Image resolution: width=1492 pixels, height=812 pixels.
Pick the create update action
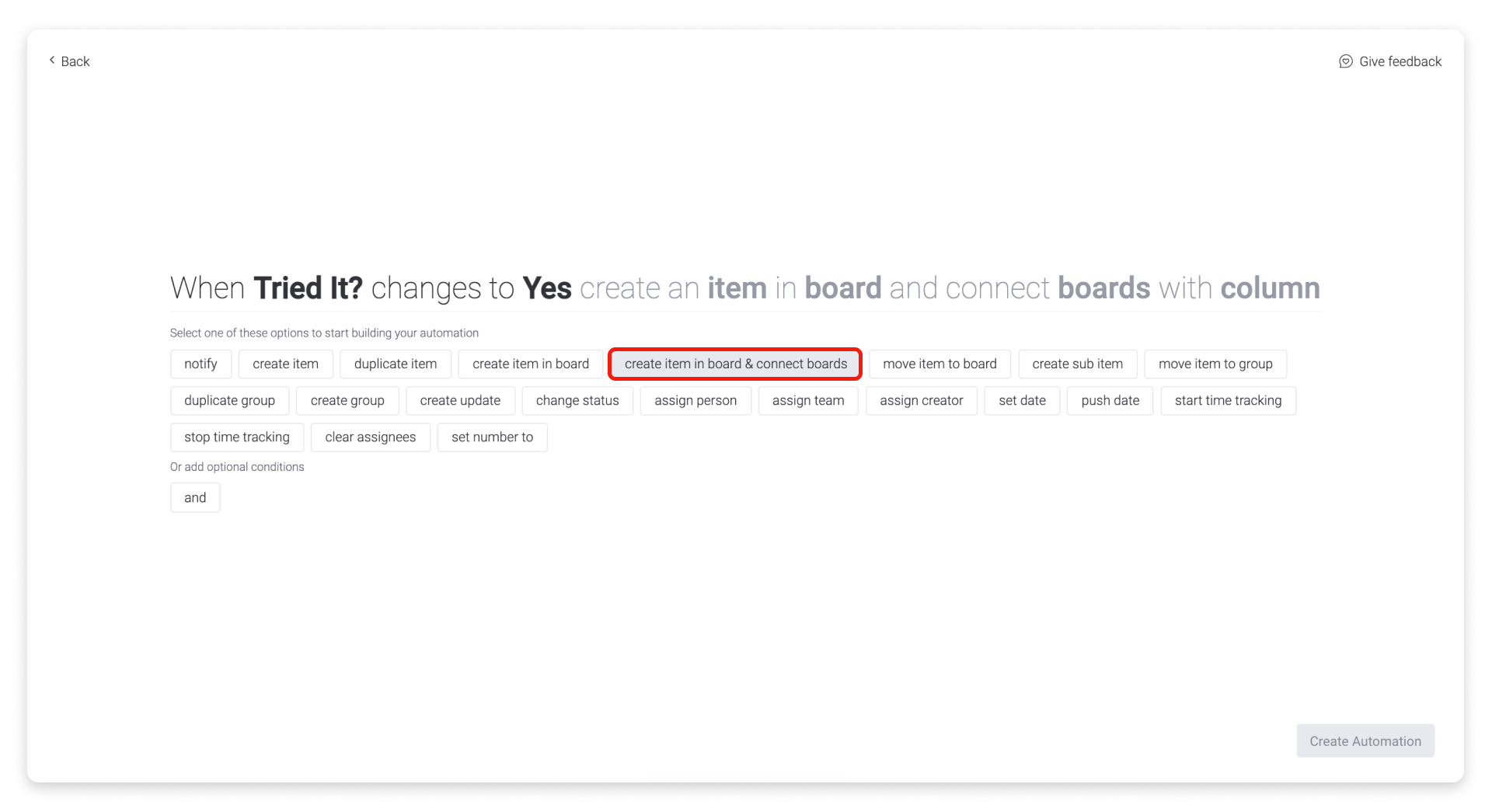pyautogui.click(x=460, y=401)
